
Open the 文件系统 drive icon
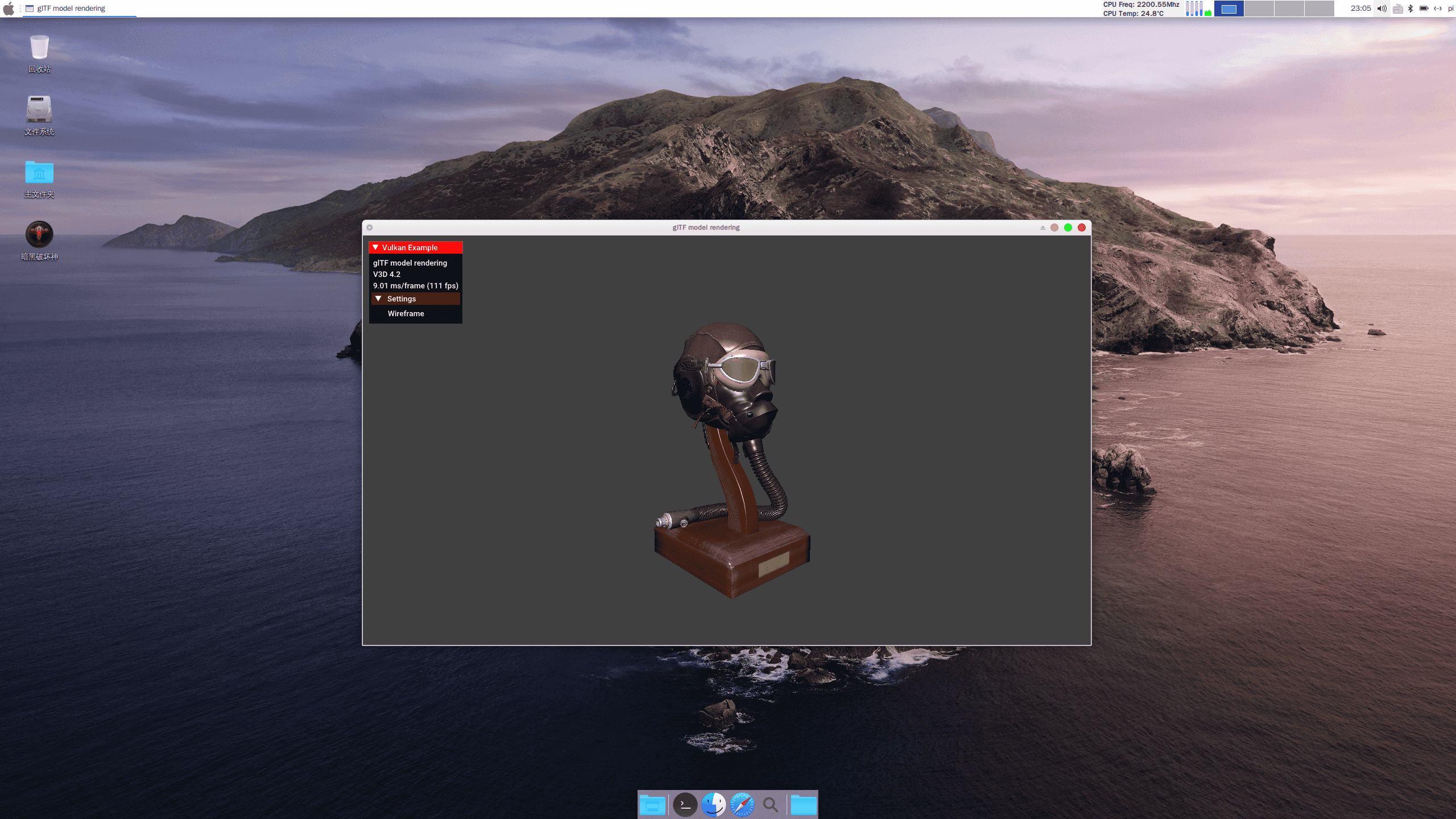pyautogui.click(x=39, y=110)
